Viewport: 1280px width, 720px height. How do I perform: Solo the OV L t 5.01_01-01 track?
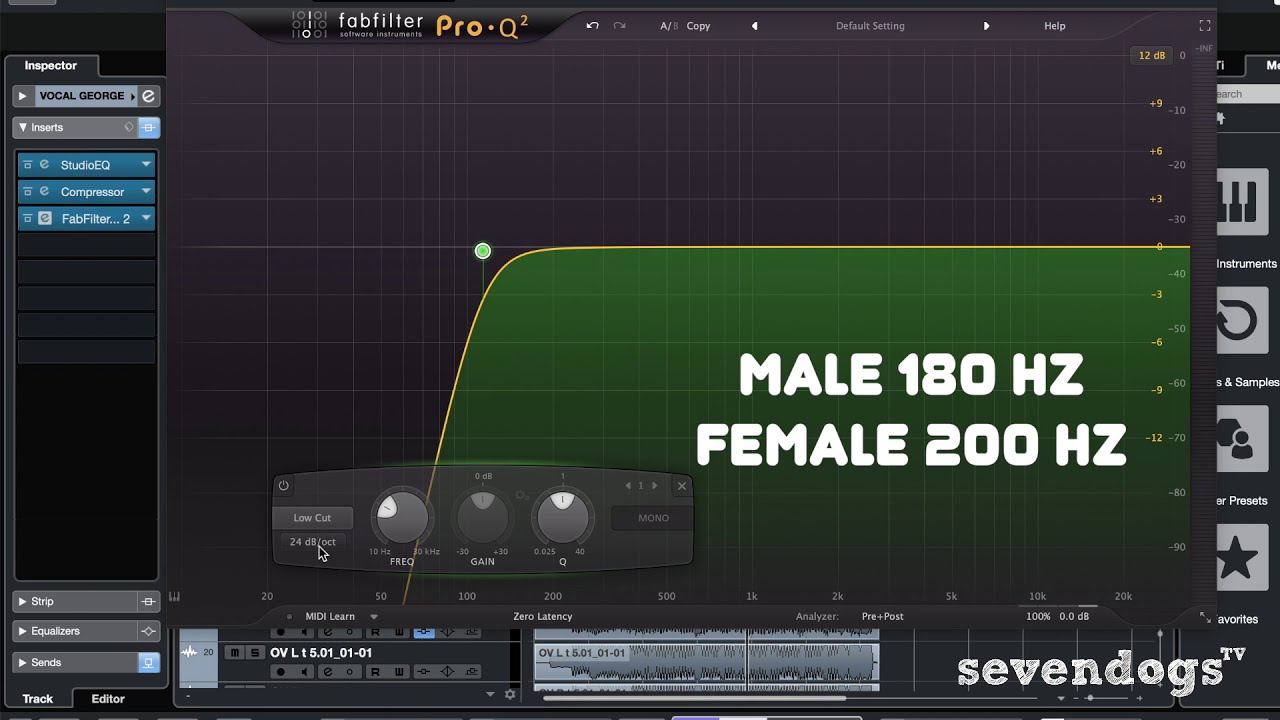point(255,653)
